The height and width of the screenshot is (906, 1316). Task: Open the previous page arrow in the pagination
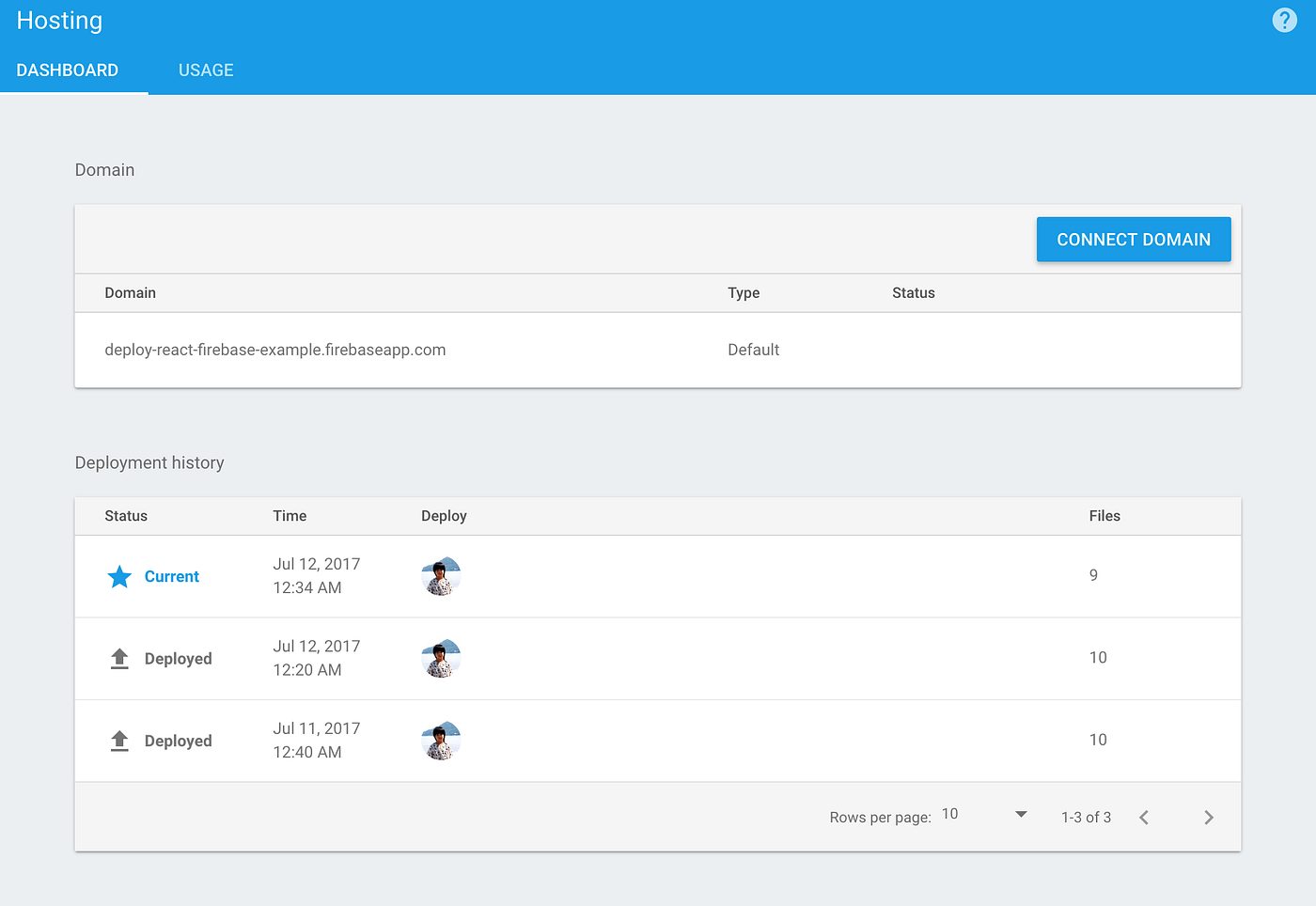coord(1143,817)
